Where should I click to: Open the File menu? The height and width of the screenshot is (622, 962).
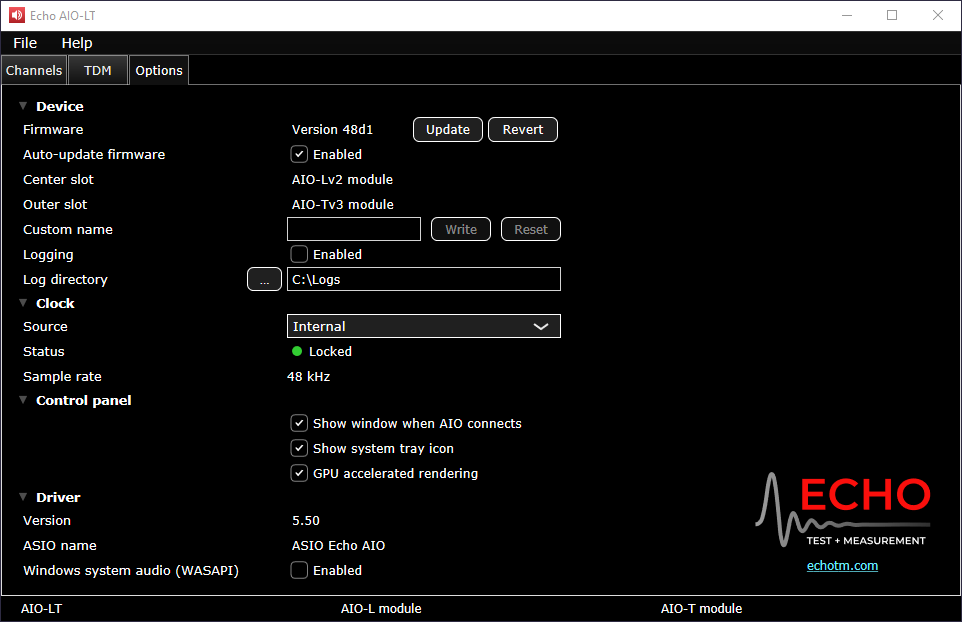(25, 43)
